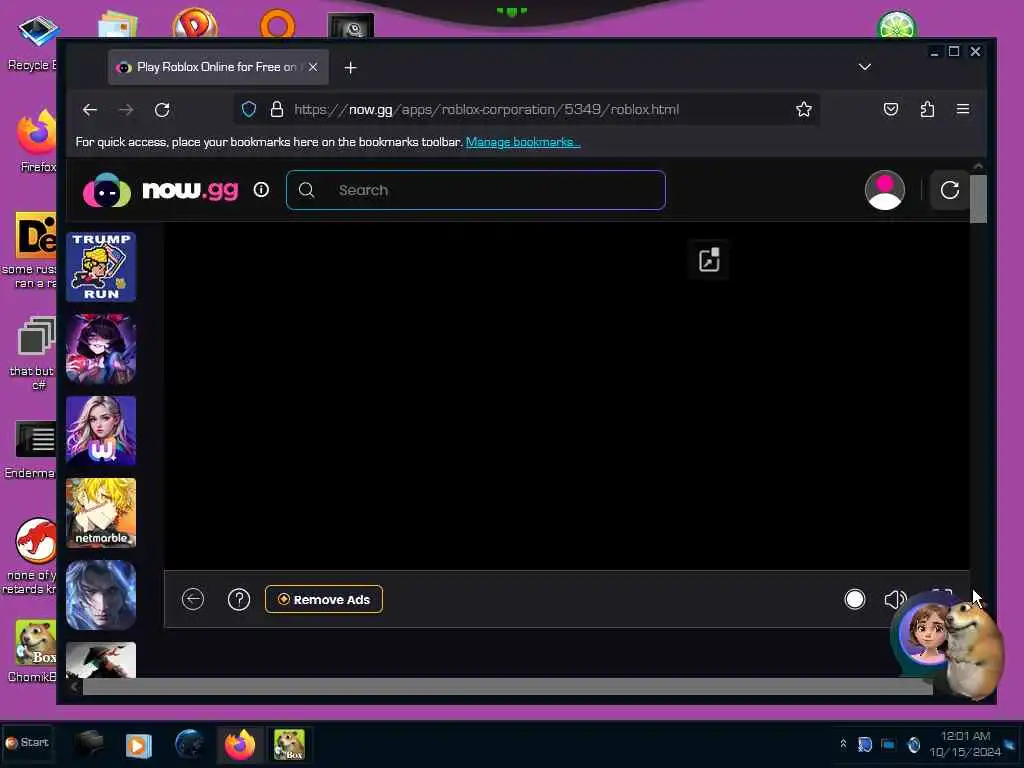Click the taskbar clock showing 12:01 AM

tap(965, 744)
